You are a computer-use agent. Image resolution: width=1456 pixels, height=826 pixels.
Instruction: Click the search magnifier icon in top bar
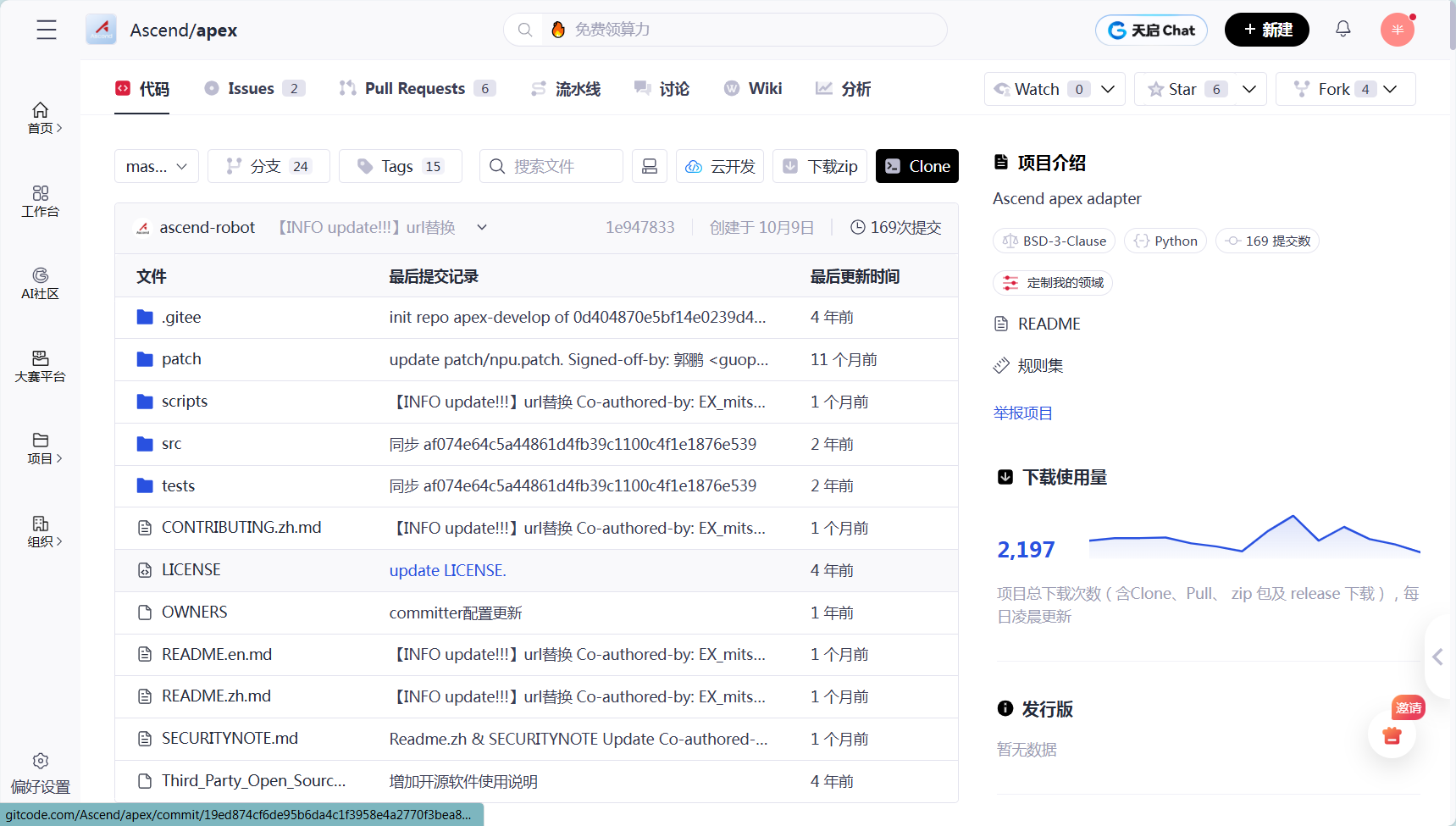(525, 30)
